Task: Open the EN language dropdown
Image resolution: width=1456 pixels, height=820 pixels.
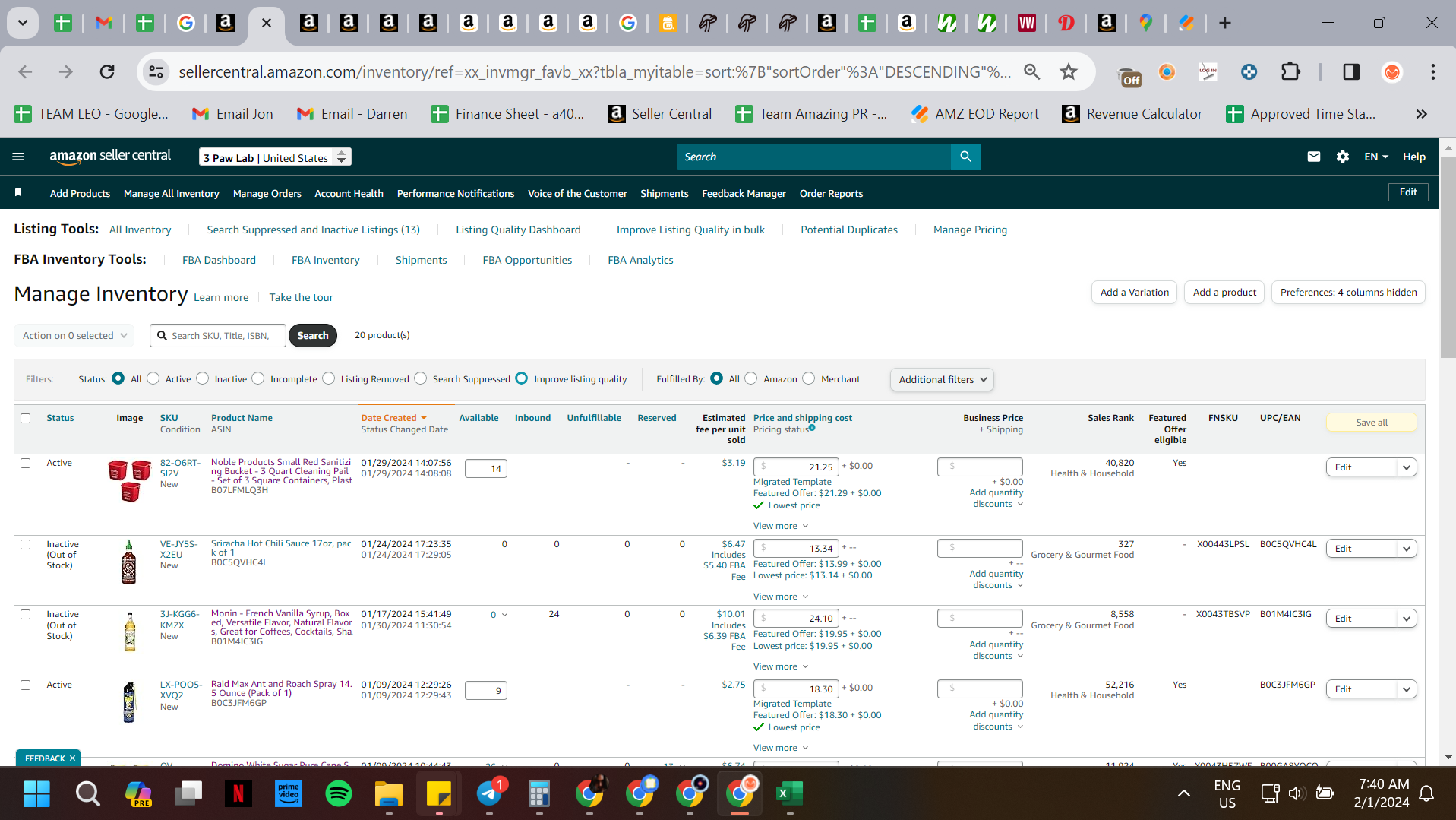Action: click(1375, 157)
